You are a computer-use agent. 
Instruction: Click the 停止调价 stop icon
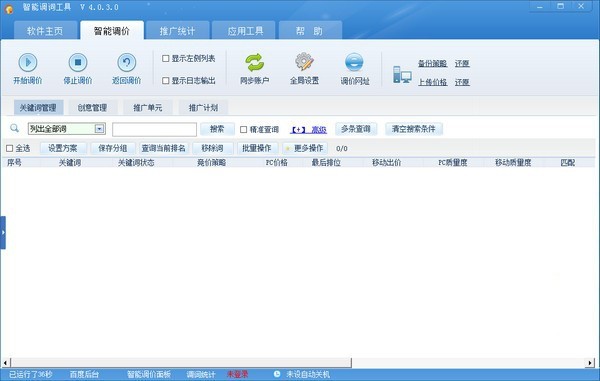point(78,62)
